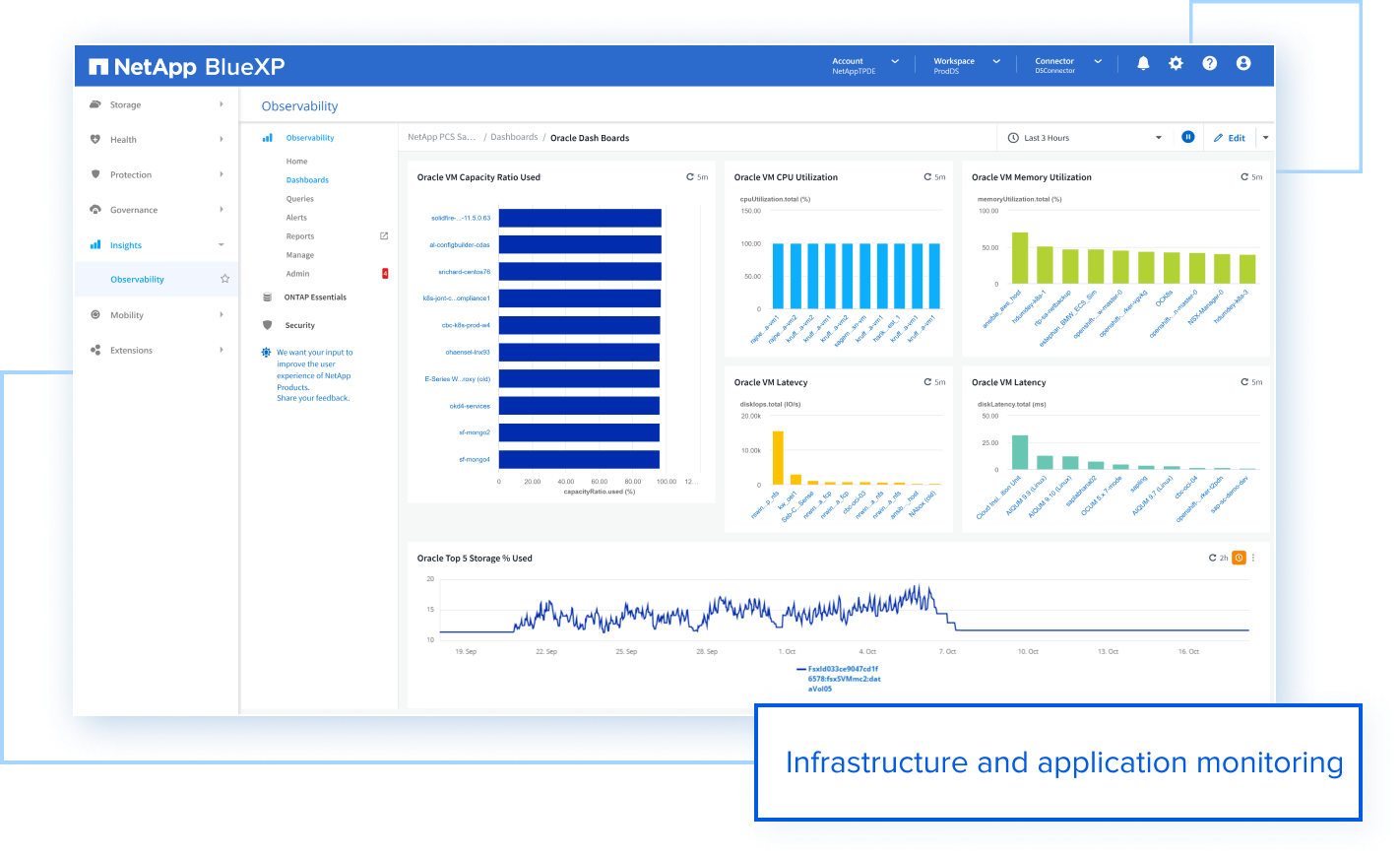Open the caret dropdown next to Edit
Viewport: 1400px width, 859px height.
click(1266, 138)
